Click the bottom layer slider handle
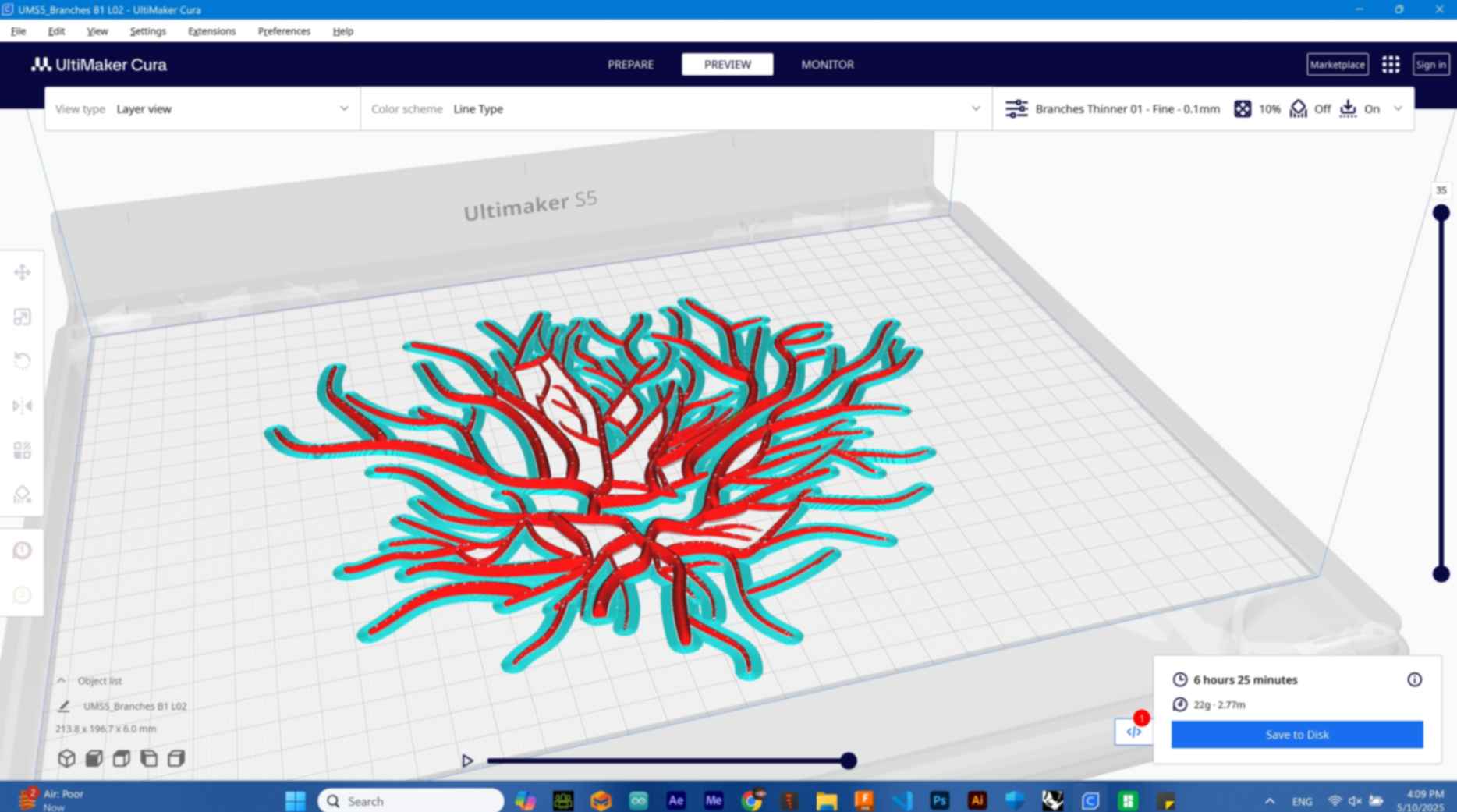Viewport: 1457px width, 812px height. [x=1441, y=574]
